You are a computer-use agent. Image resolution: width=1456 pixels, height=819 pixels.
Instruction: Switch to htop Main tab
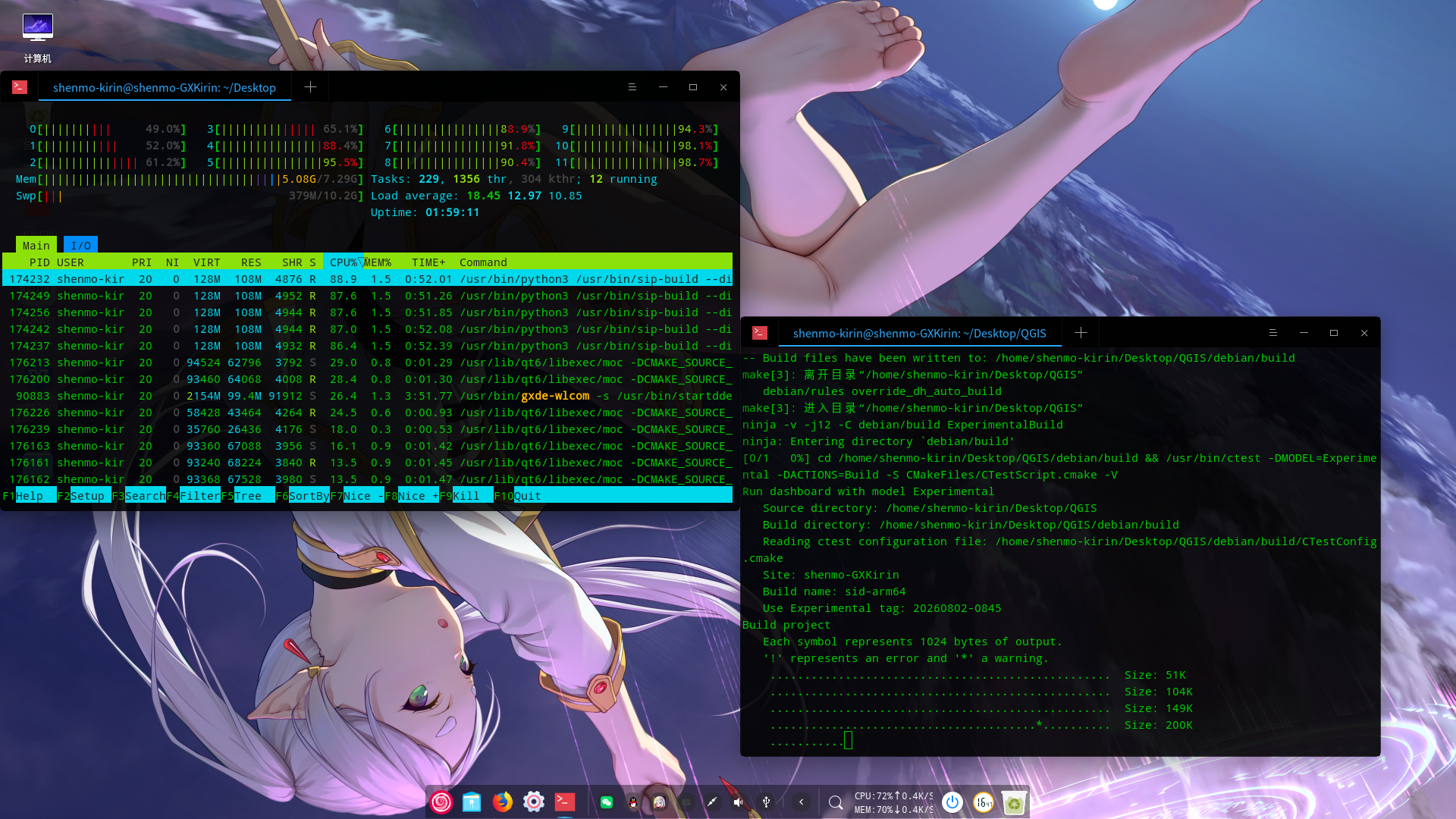pos(36,246)
